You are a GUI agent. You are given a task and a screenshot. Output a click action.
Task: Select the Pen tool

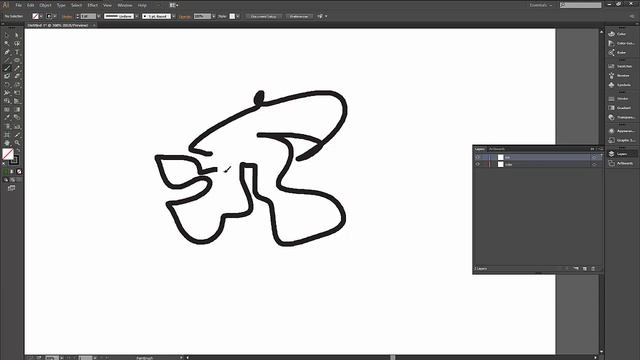tap(7, 52)
